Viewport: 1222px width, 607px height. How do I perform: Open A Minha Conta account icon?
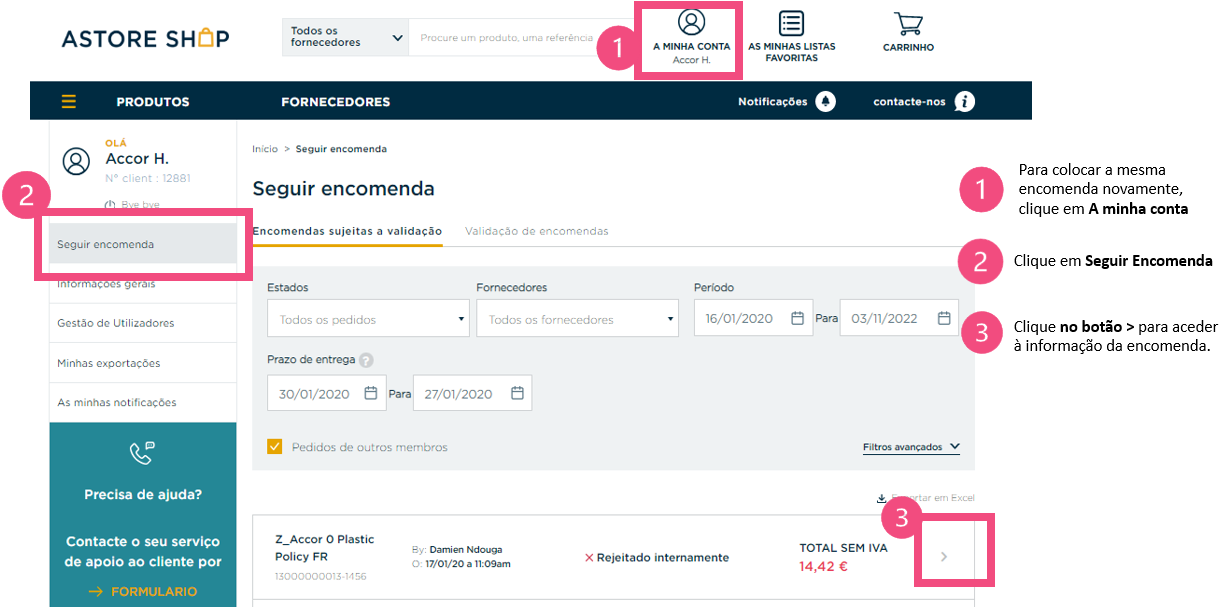[691, 22]
